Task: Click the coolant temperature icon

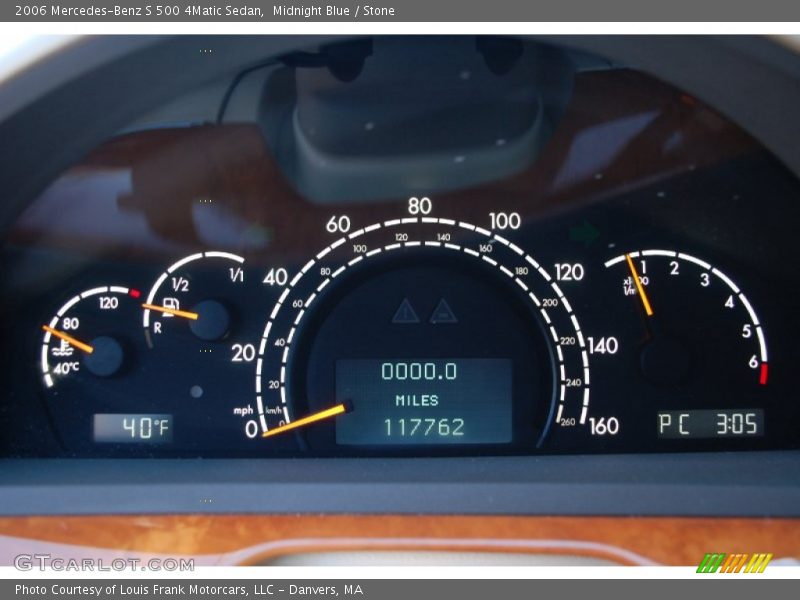Action: [64, 347]
